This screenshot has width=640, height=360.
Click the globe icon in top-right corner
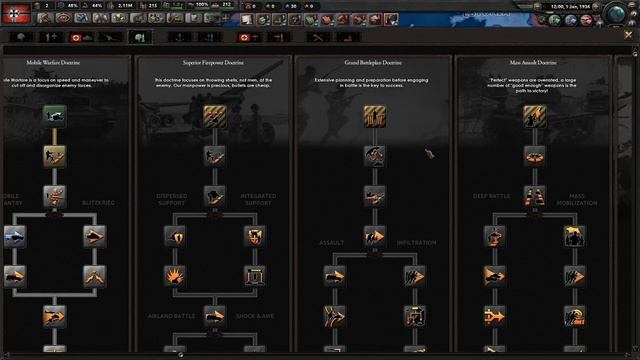click(616, 13)
